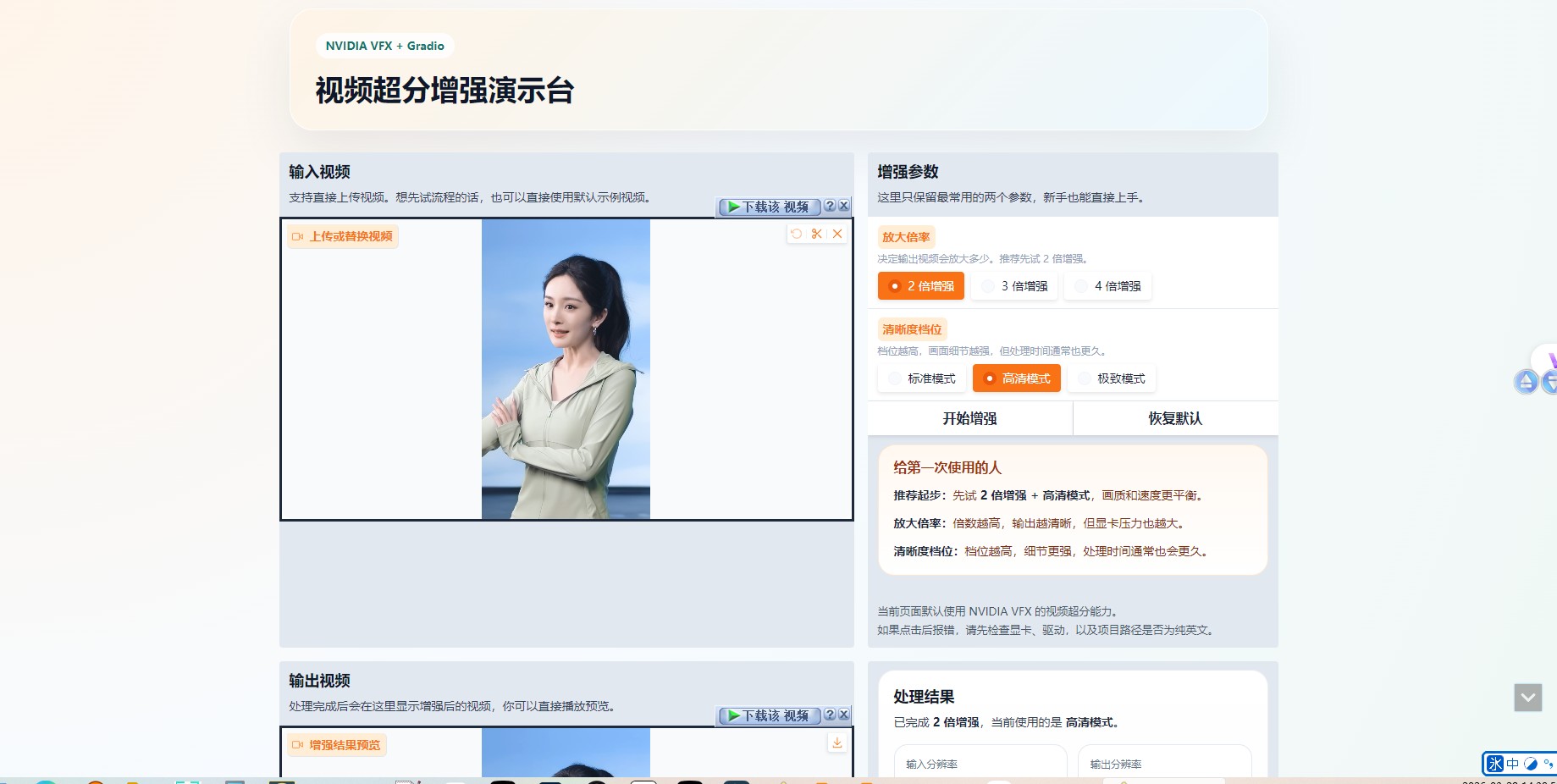1557x784 pixels.
Task: Choose 极致模式 quality level
Action: [x=1112, y=378]
